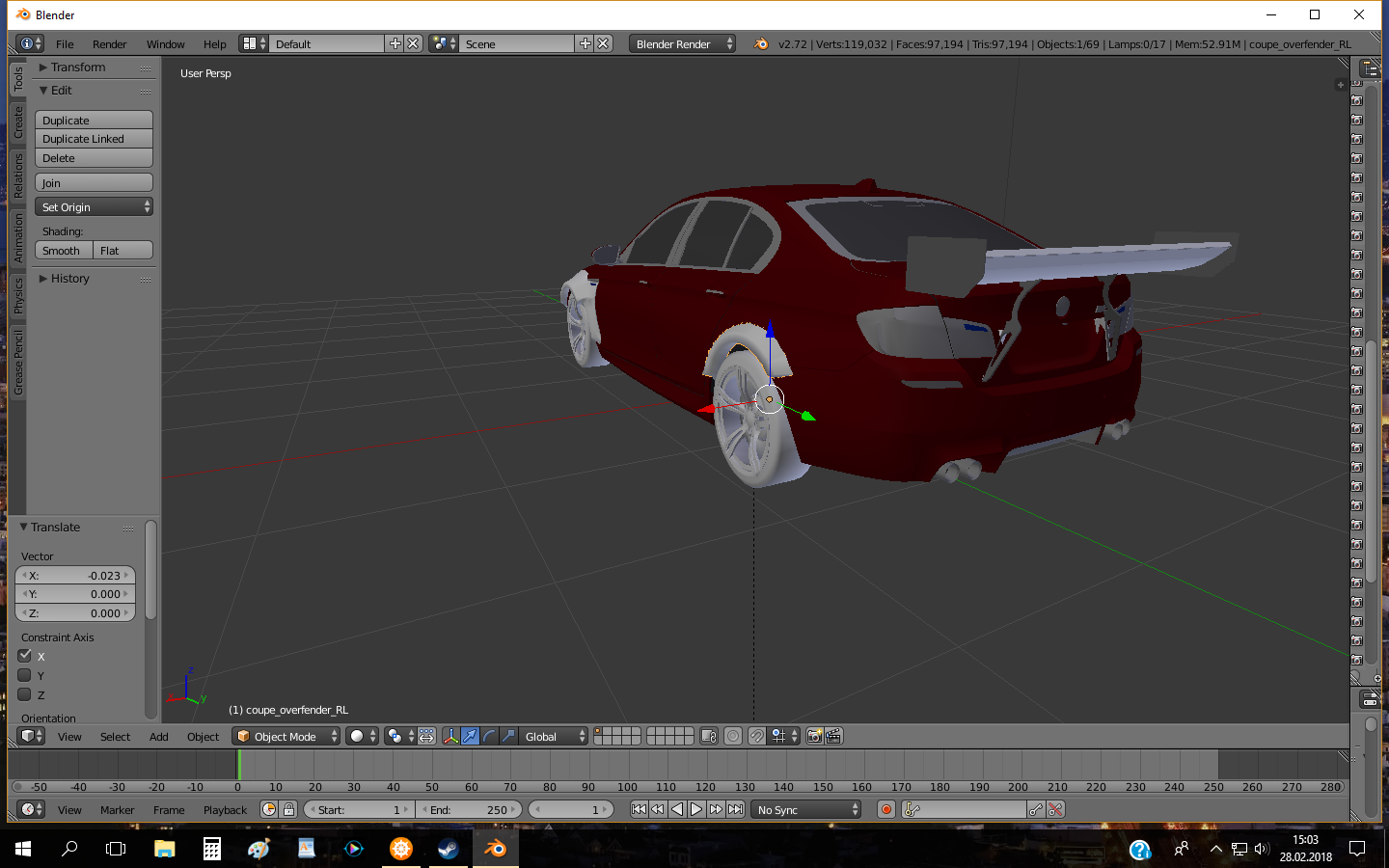1389x868 pixels.
Task: Switch to the Physics tab
Action: coord(17,296)
